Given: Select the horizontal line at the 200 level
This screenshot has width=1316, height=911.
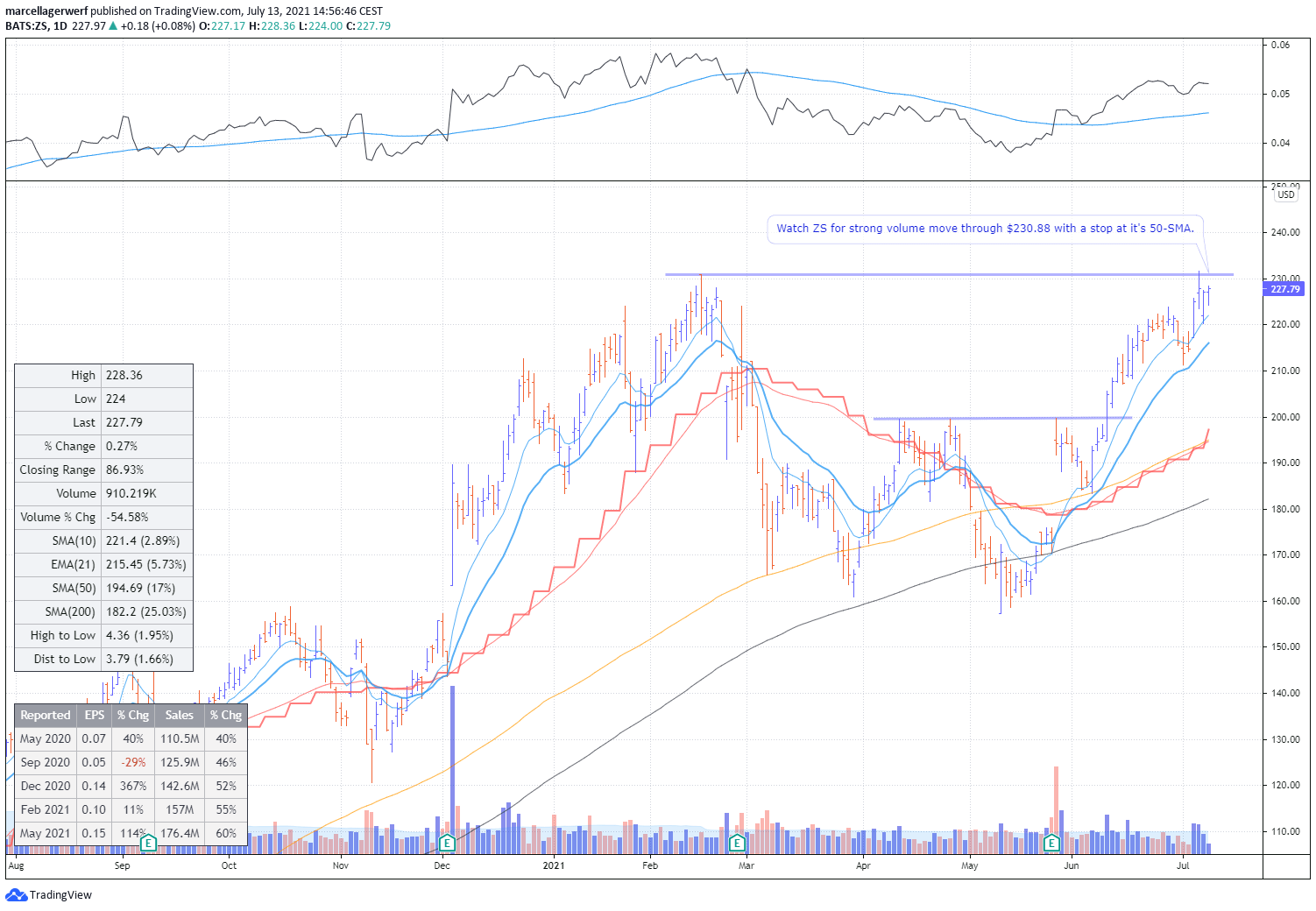Looking at the screenshot, I should point(1002,418).
